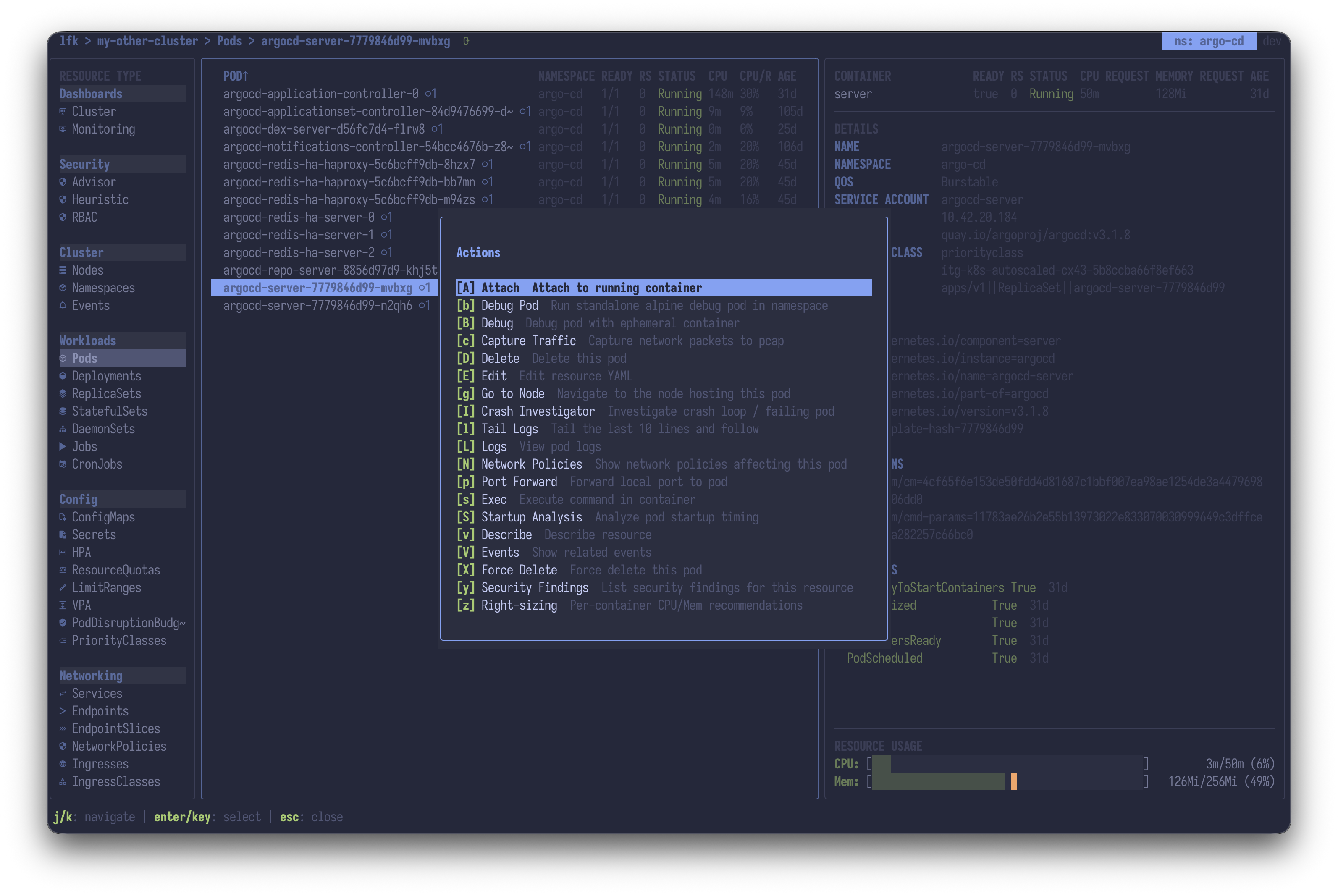
Task: Click the HPA scaling icon
Action: pos(63,553)
